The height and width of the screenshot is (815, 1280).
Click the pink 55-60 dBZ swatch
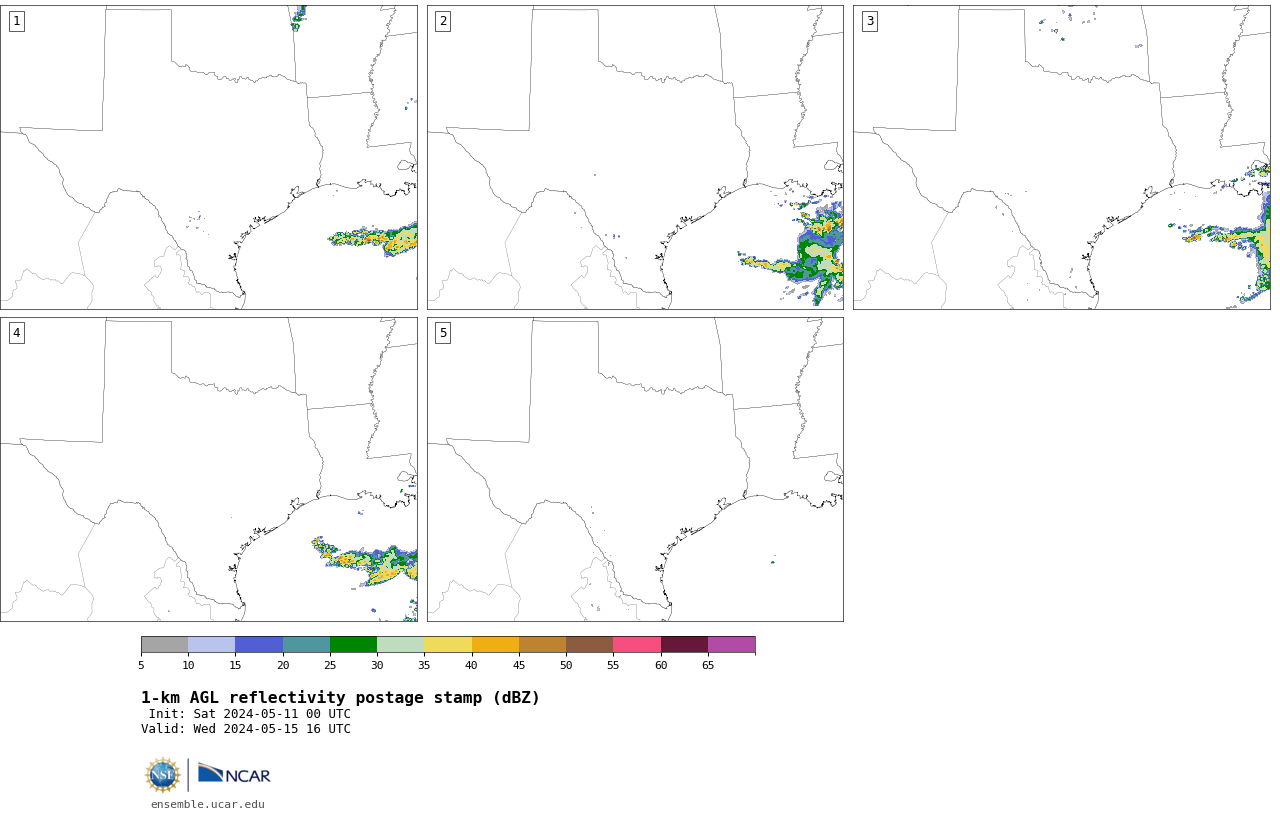637,644
